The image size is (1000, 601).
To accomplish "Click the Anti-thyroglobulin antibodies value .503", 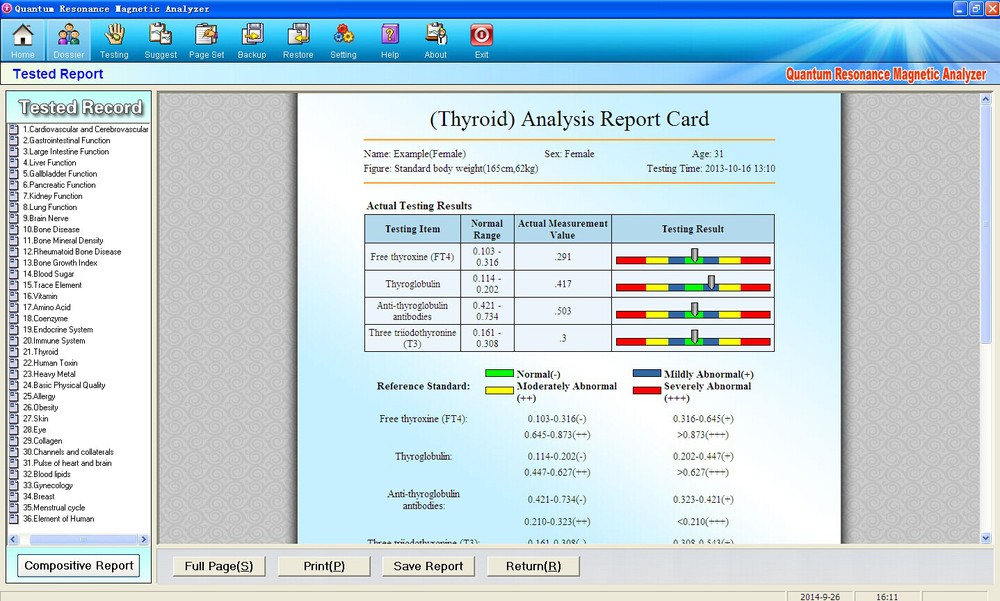I will [x=562, y=311].
